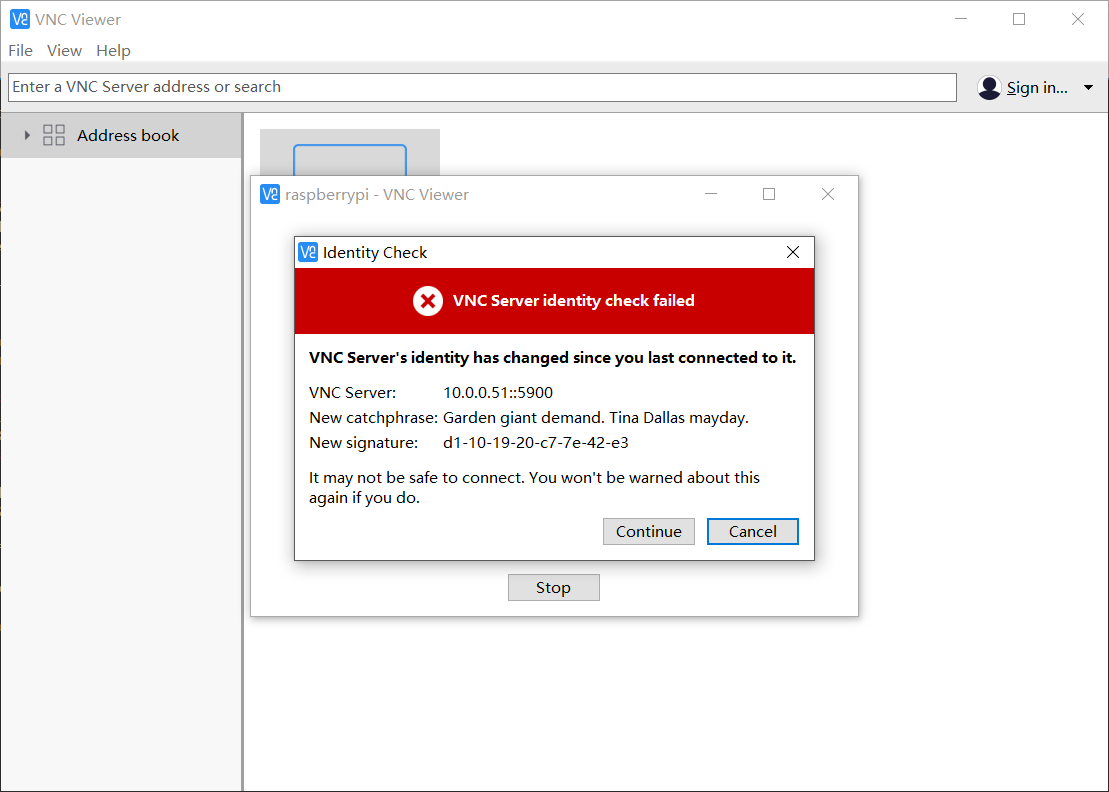
Task: Click the VNC Viewer main window logo icon
Action: (20, 19)
